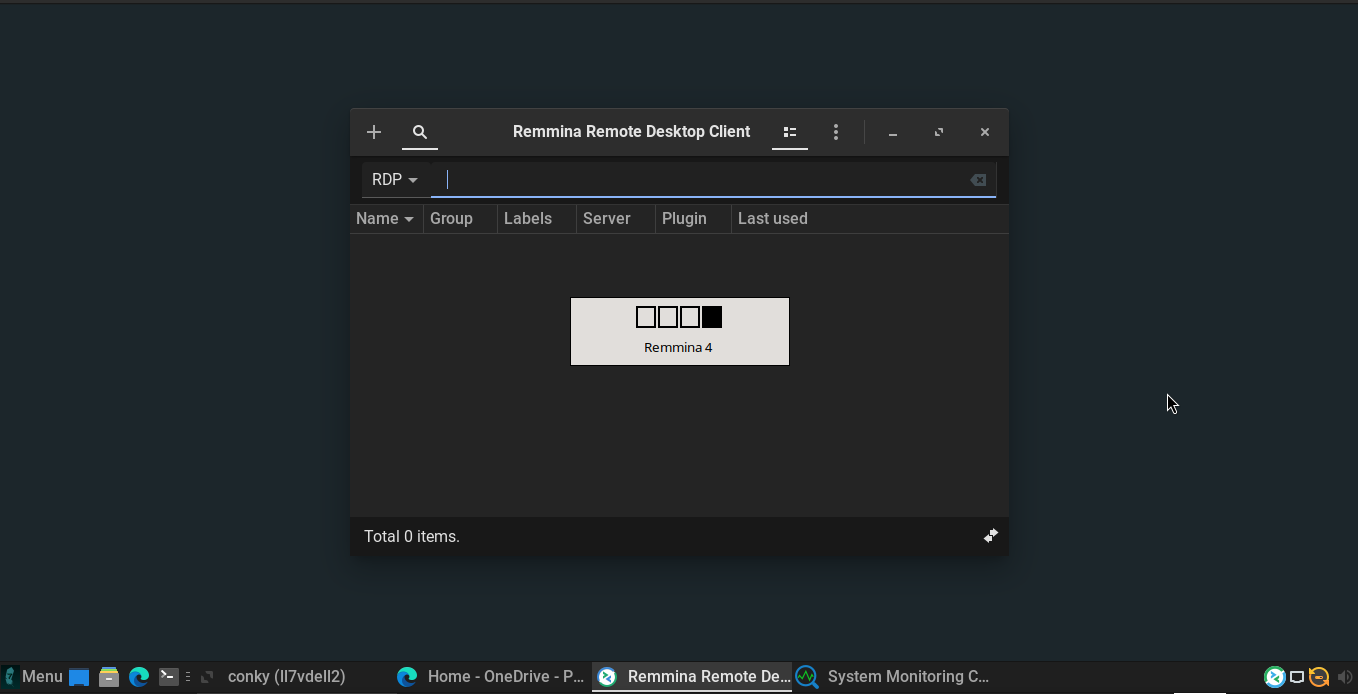The width and height of the screenshot is (1358, 694).
Task: Click the 'Total 0 items.' status text
Action: click(x=412, y=537)
